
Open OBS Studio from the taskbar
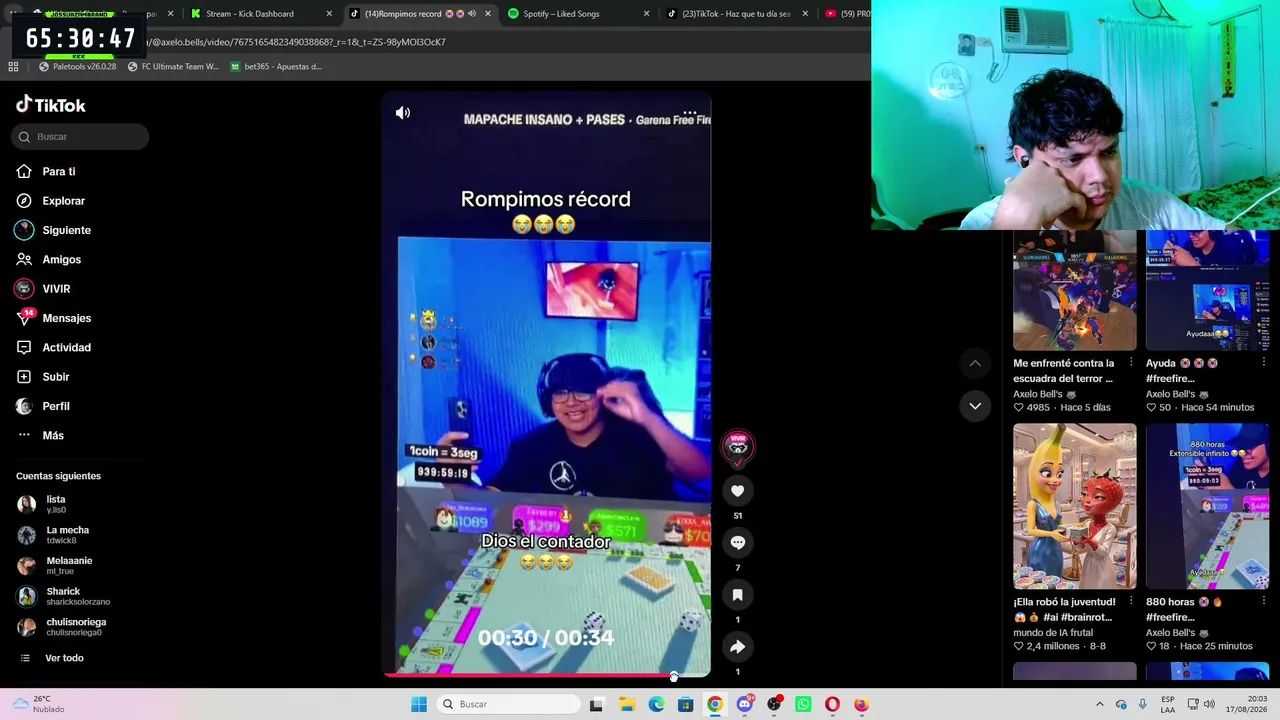point(774,705)
